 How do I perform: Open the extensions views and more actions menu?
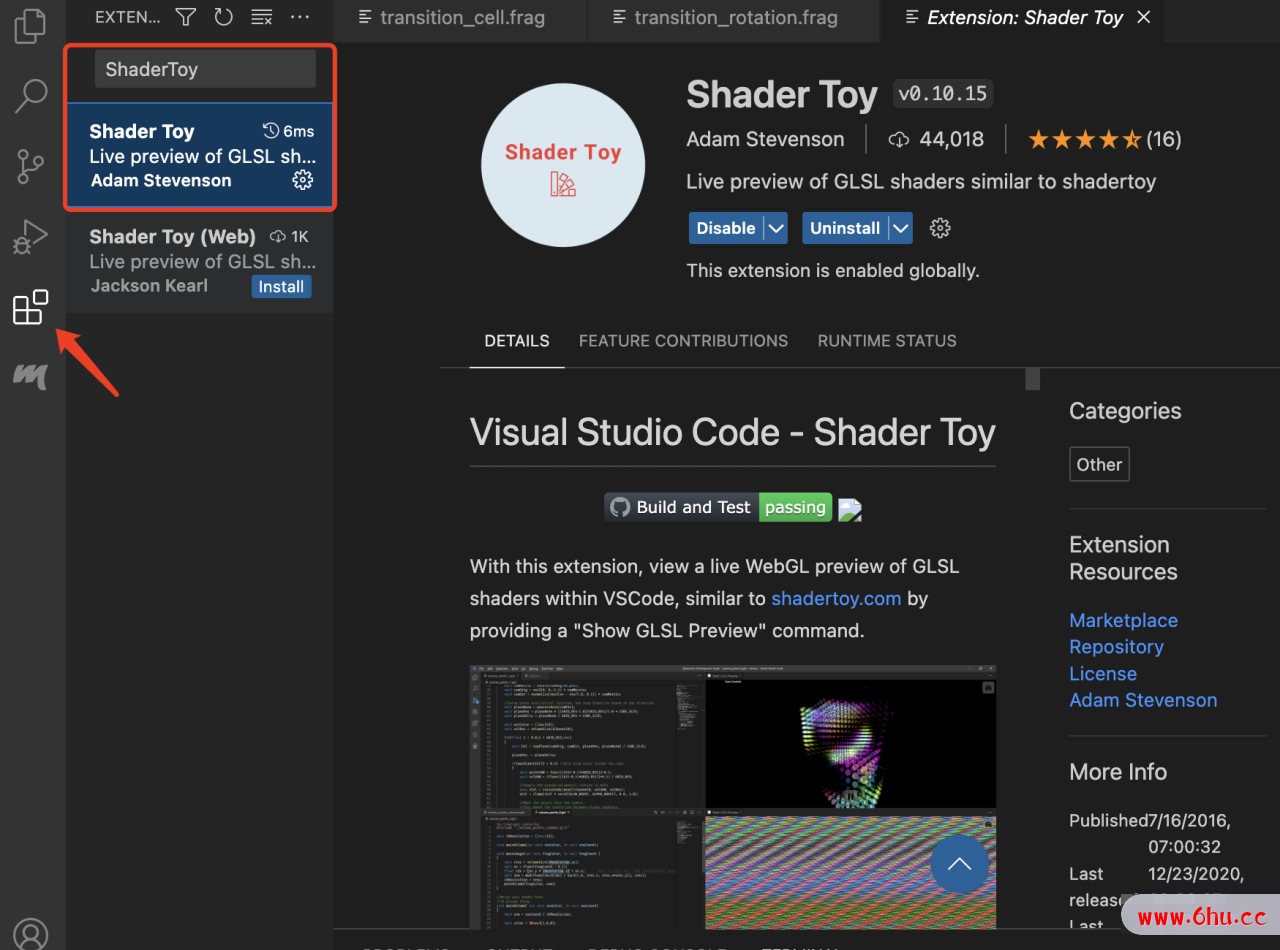tap(299, 17)
